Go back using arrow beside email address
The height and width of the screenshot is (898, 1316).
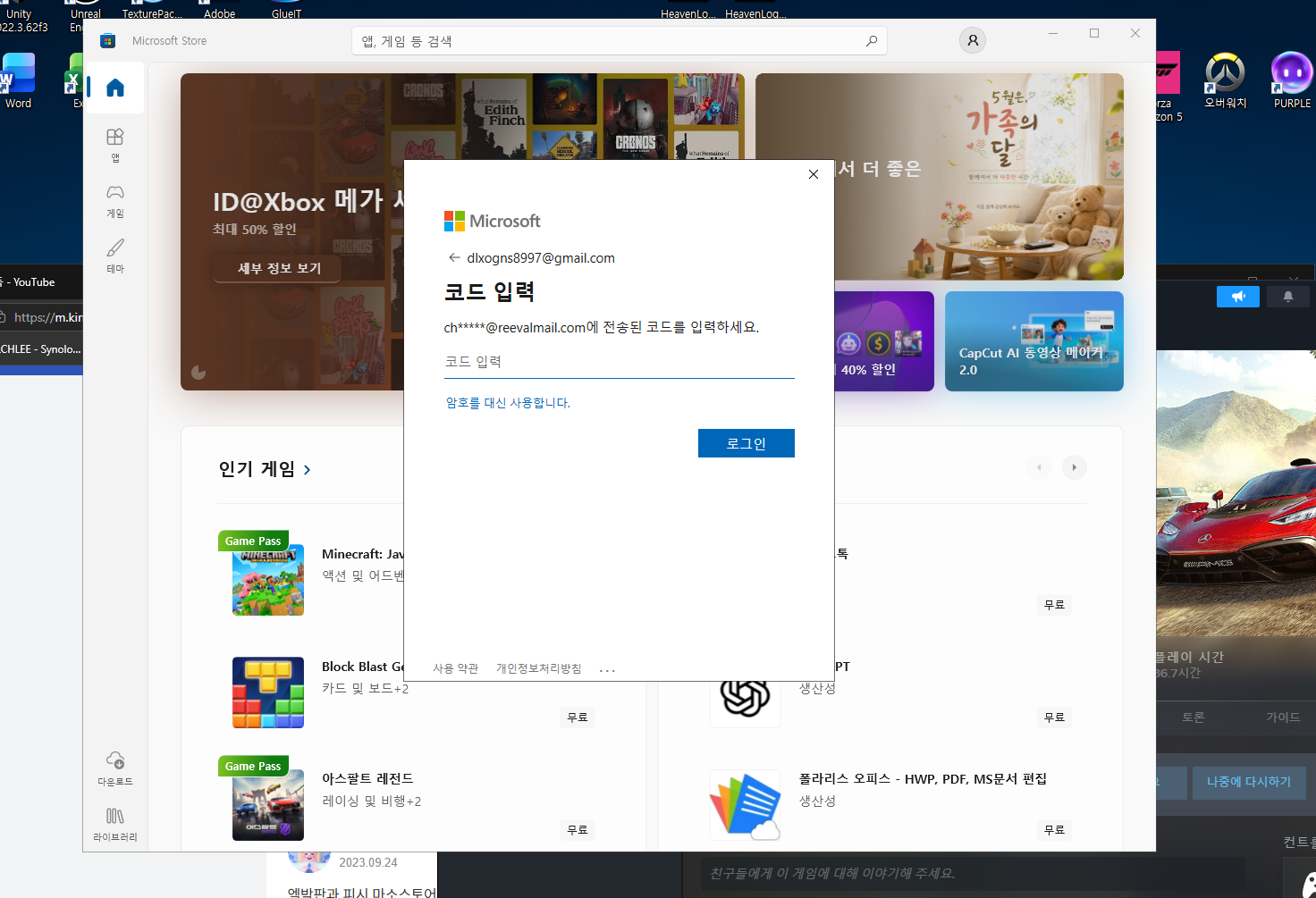pos(454,257)
